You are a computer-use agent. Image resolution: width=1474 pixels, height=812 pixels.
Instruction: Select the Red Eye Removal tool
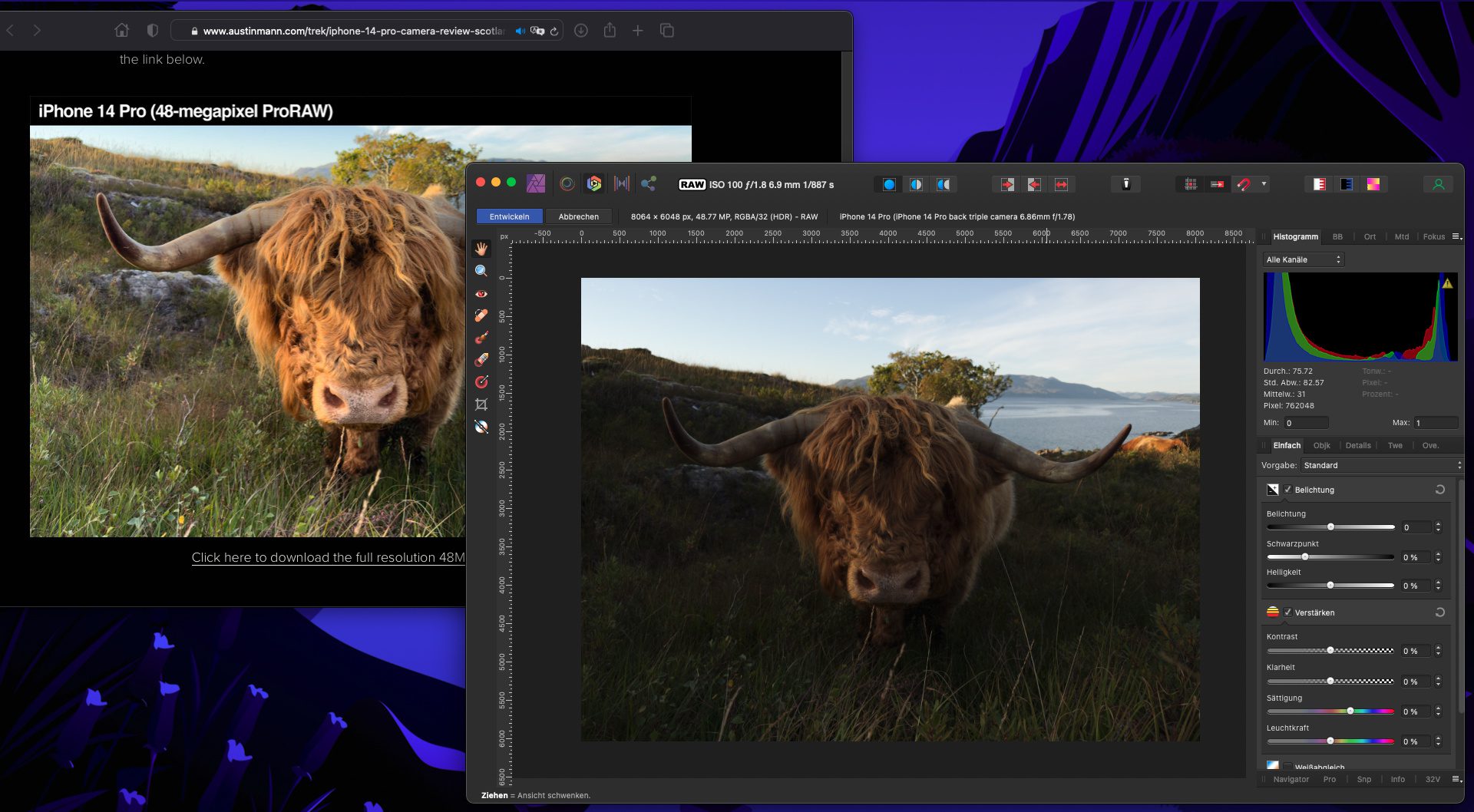[481, 293]
